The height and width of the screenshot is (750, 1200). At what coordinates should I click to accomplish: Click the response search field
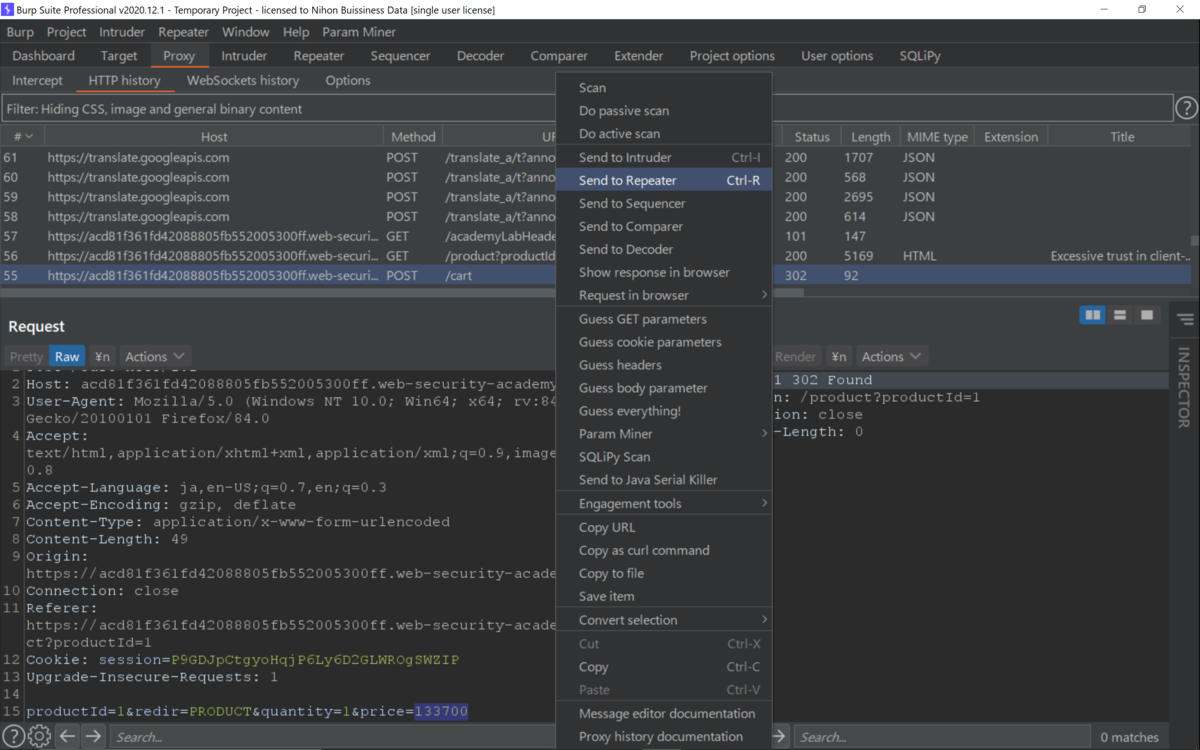point(940,737)
